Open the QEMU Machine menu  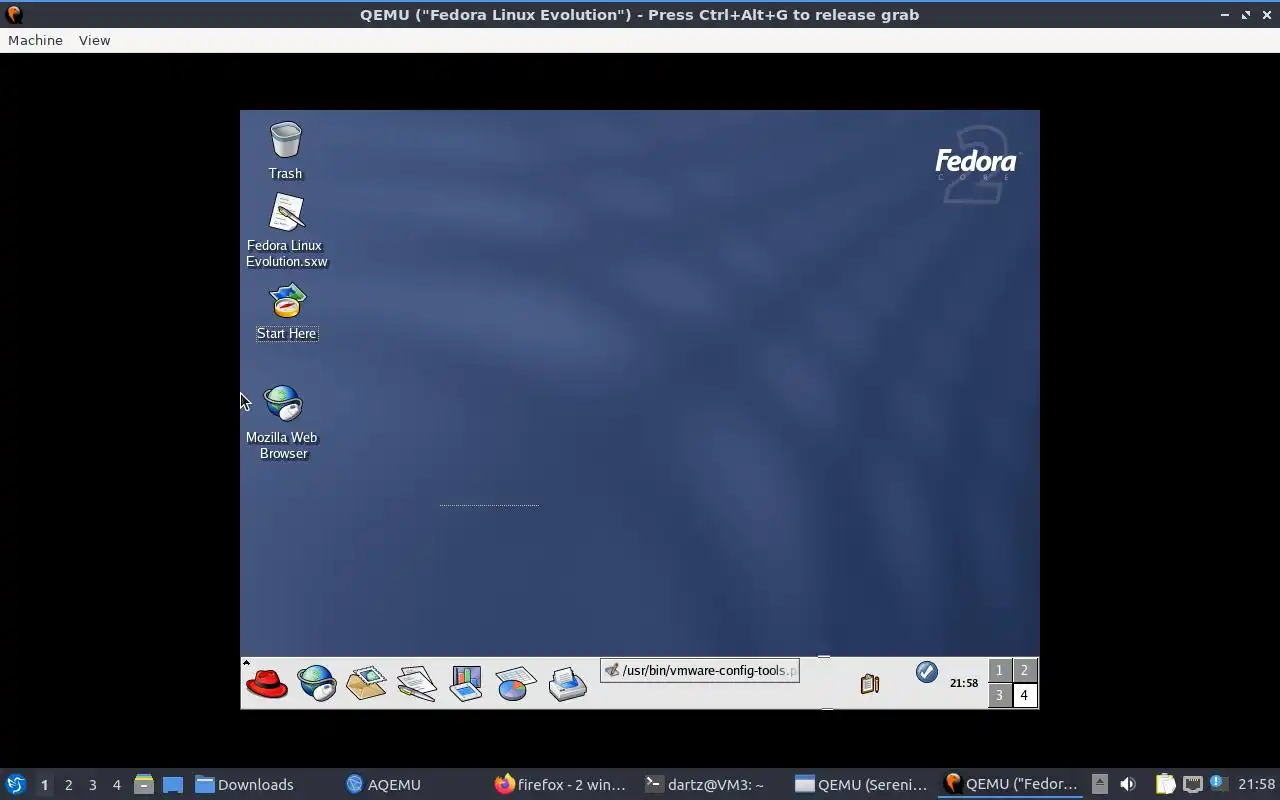tap(35, 40)
